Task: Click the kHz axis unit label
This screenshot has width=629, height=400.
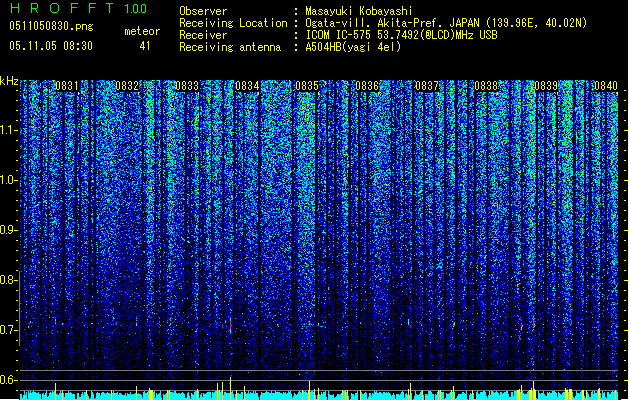Action: (x=9, y=81)
